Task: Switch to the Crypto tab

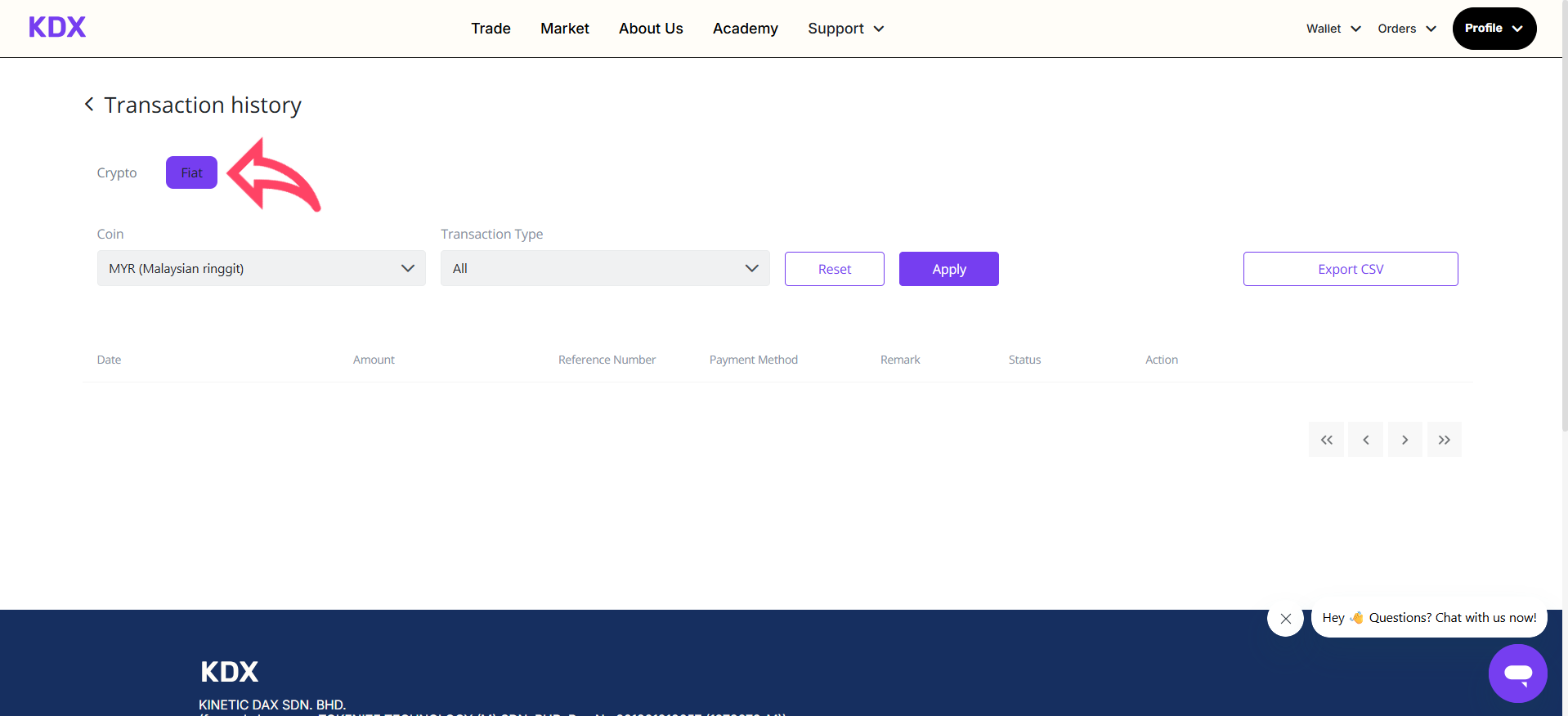Action: click(x=117, y=172)
